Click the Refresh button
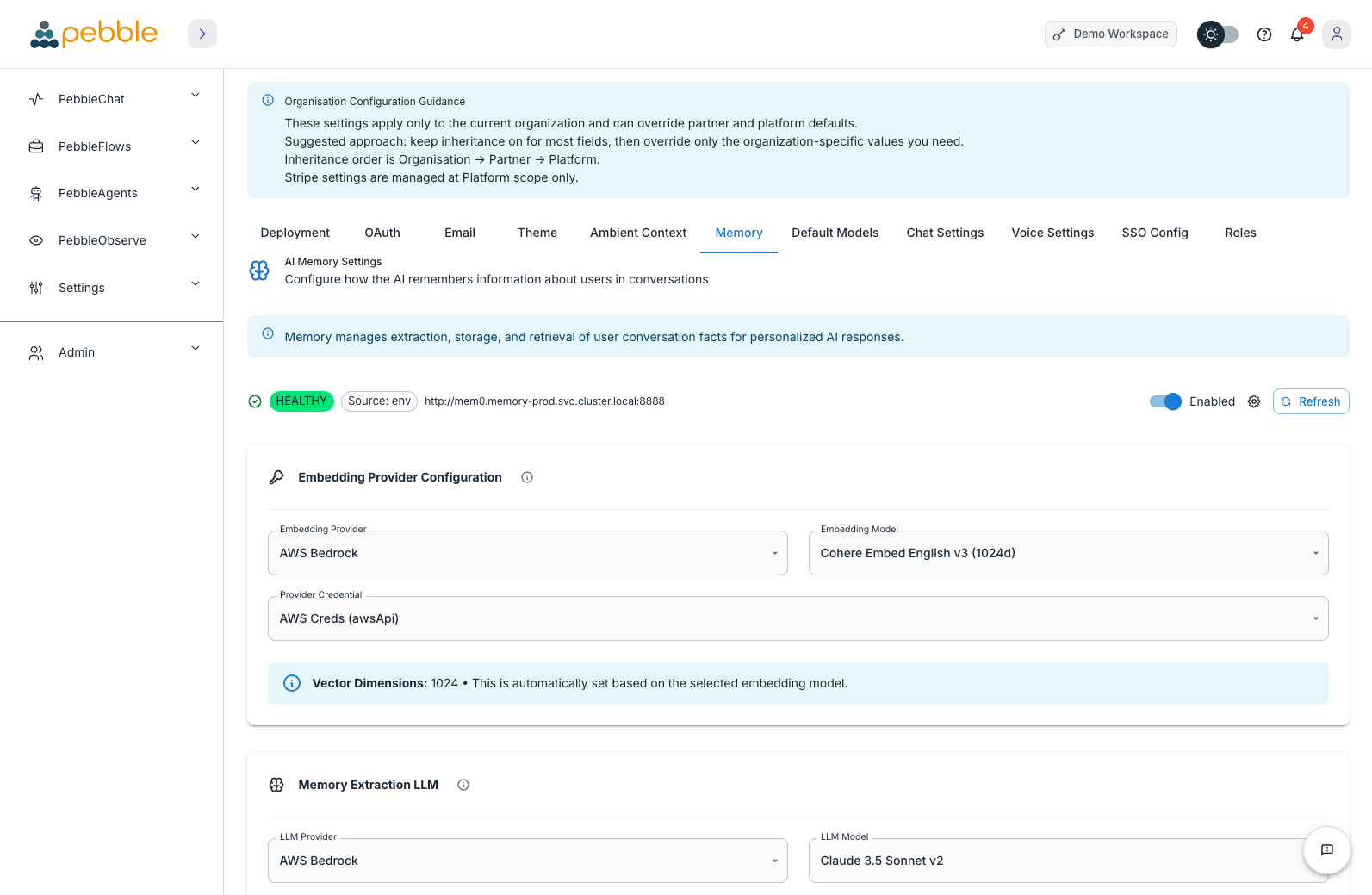The width and height of the screenshot is (1372, 895). coord(1310,401)
